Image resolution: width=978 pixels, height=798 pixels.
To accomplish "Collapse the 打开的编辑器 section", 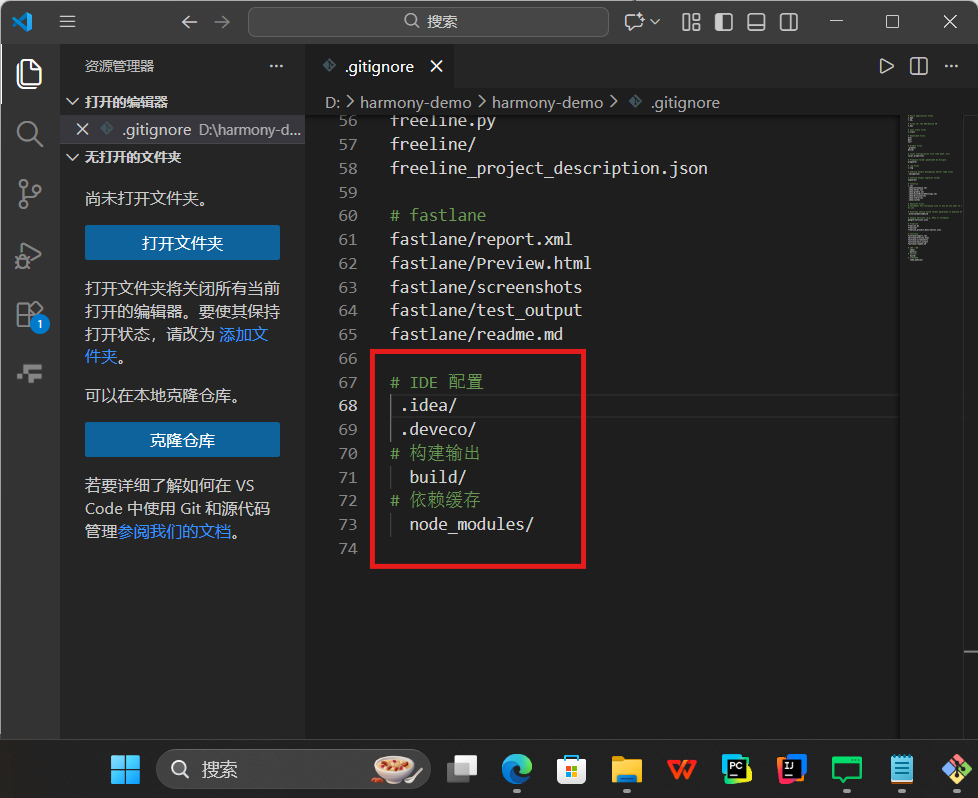I will [x=72, y=102].
